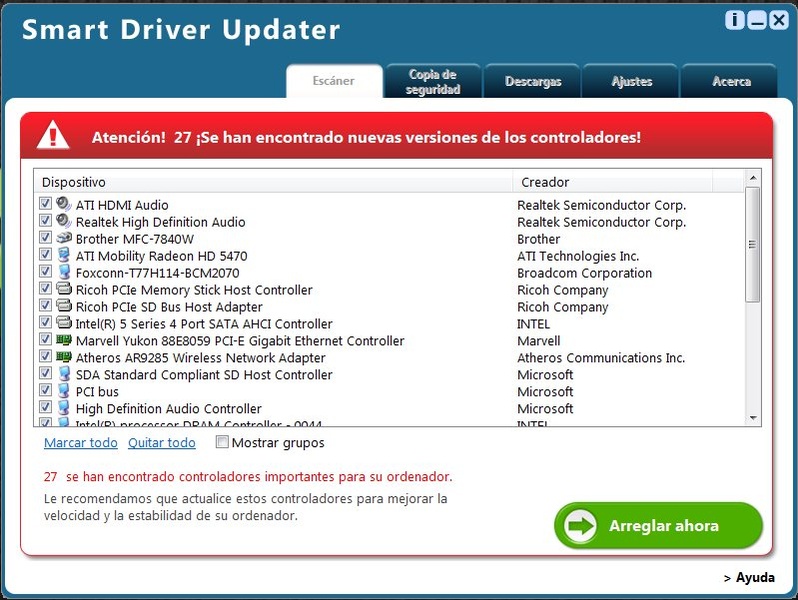Click the scrollbar up arrow in device list
The width and height of the screenshot is (798, 600).
(753, 178)
